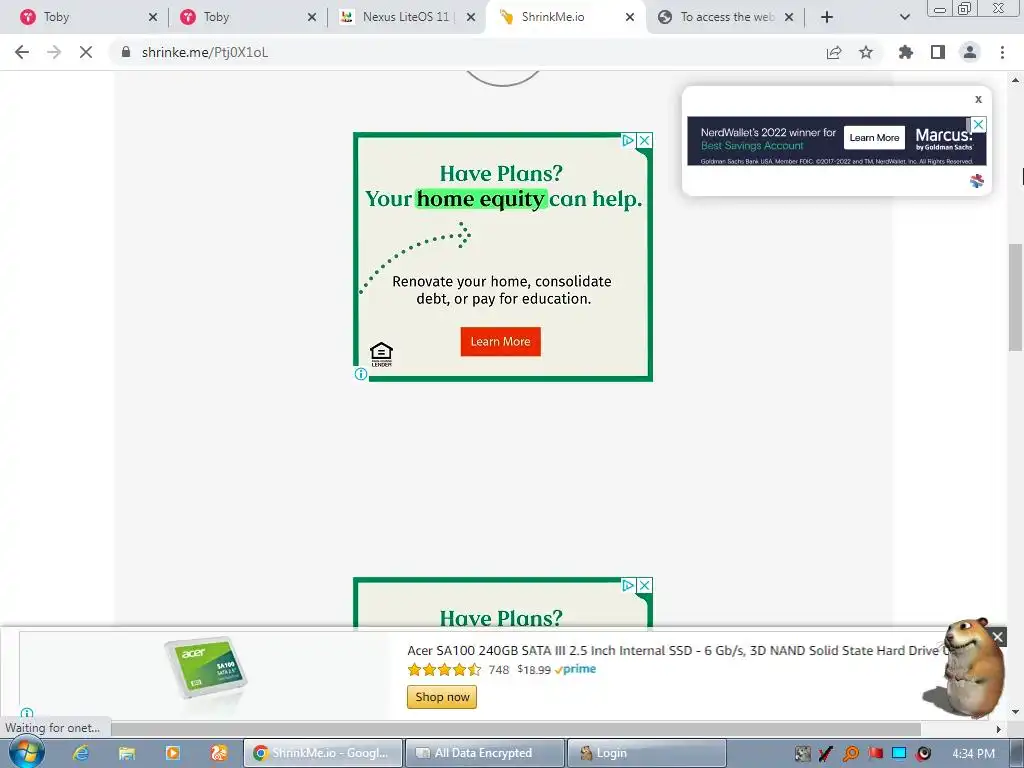Click the Acer SSD product image
The width and height of the screenshot is (1024, 768).
(x=205, y=668)
